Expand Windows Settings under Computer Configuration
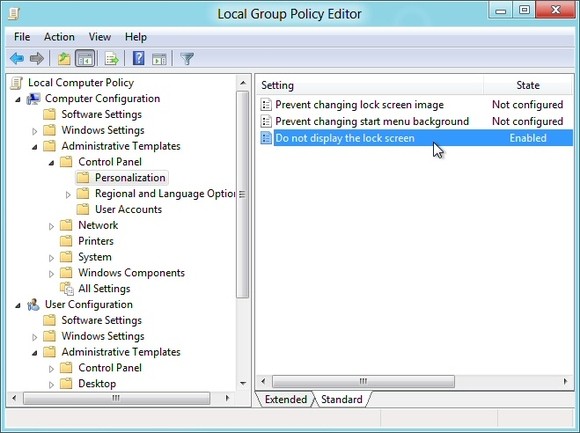 34,131
